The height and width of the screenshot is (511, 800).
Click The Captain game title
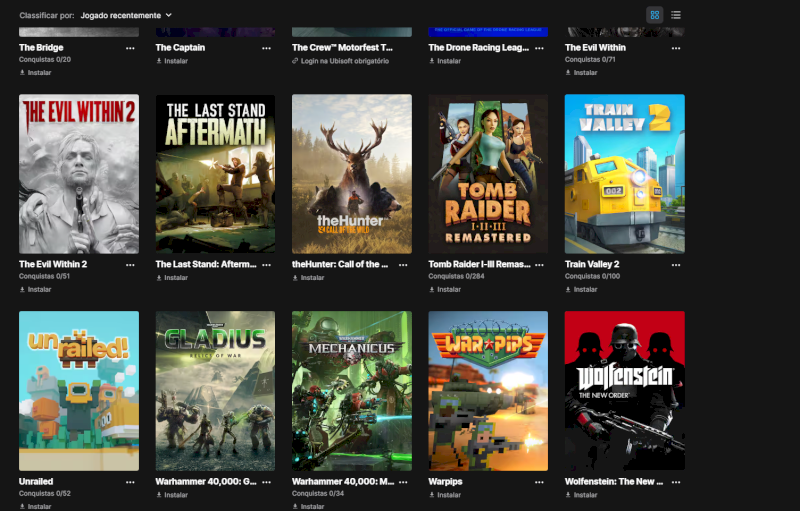pyautogui.click(x=180, y=47)
